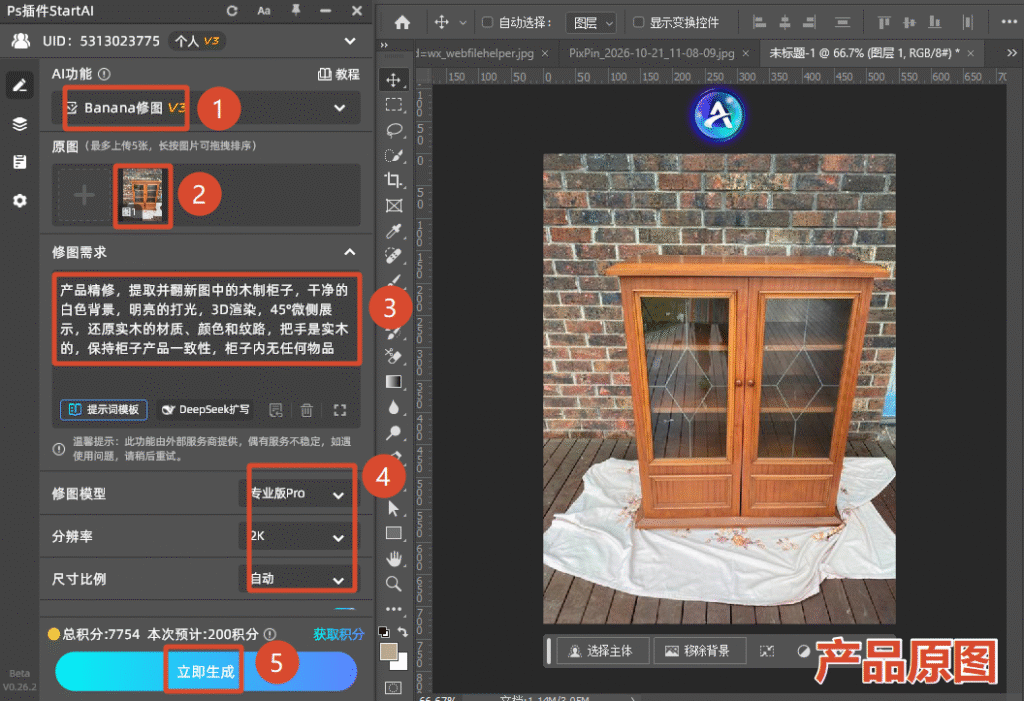Open the 分辨率 2K dropdown
1024x701 pixels.
(x=299, y=536)
